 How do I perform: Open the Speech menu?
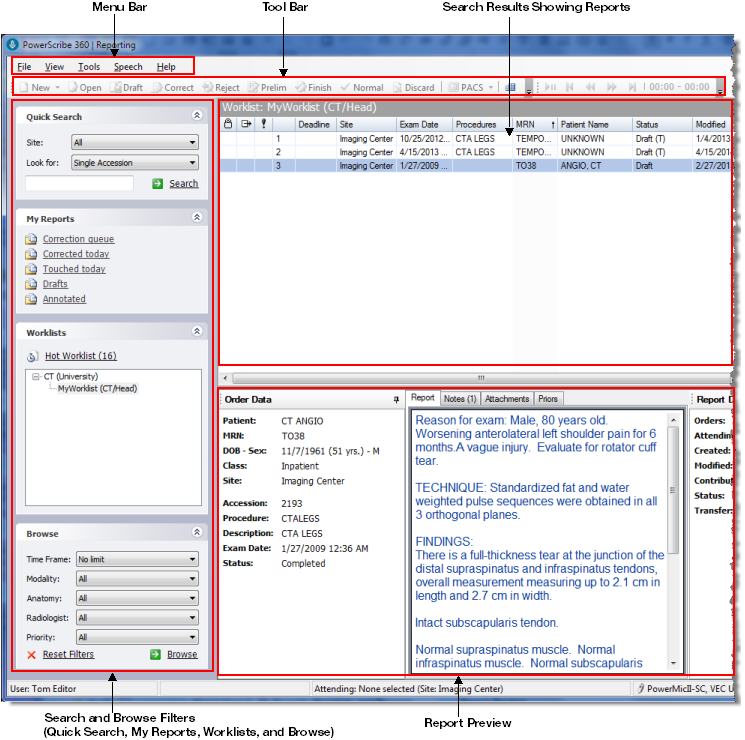click(x=128, y=67)
